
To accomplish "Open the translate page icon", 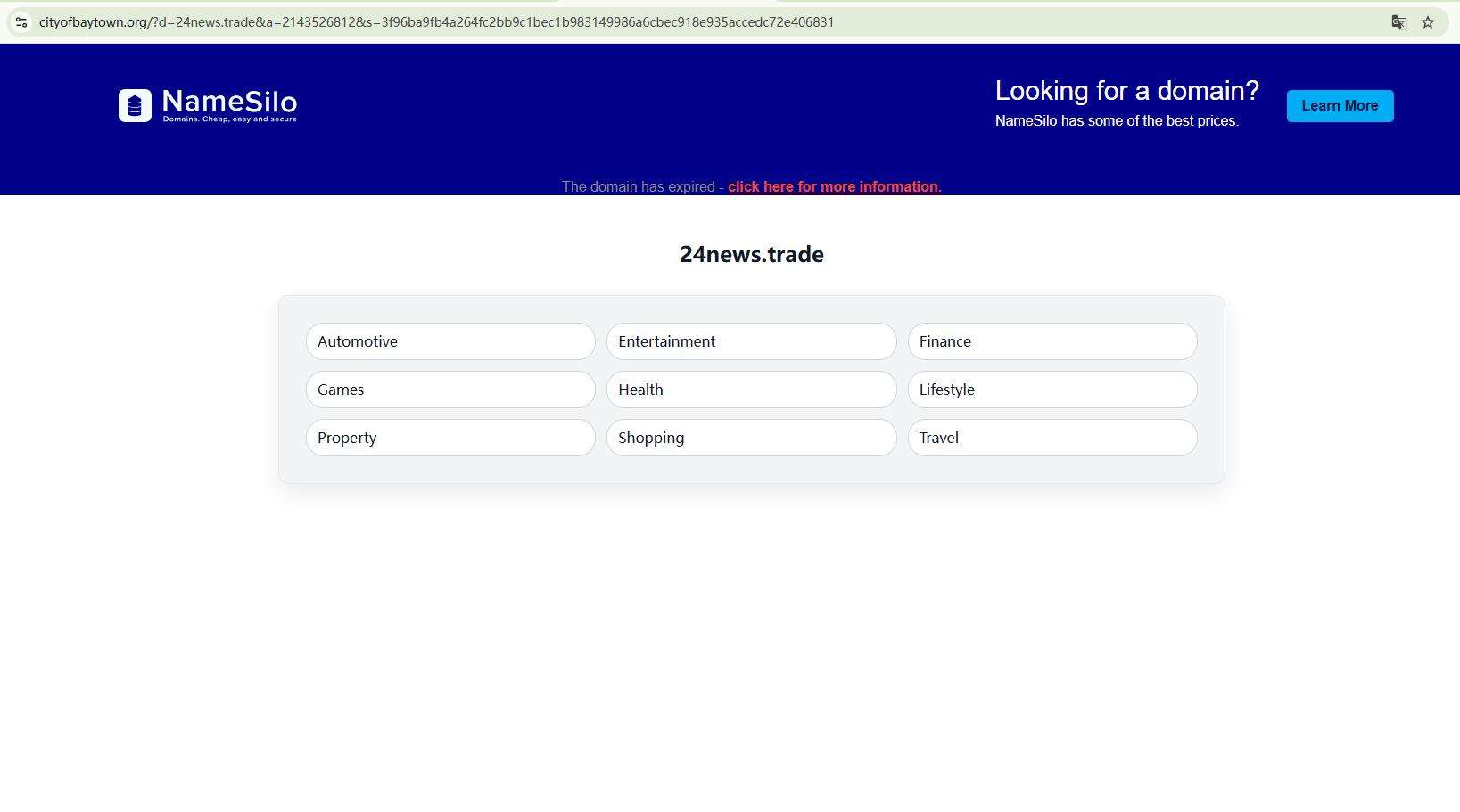I will [x=1399, y=22].
